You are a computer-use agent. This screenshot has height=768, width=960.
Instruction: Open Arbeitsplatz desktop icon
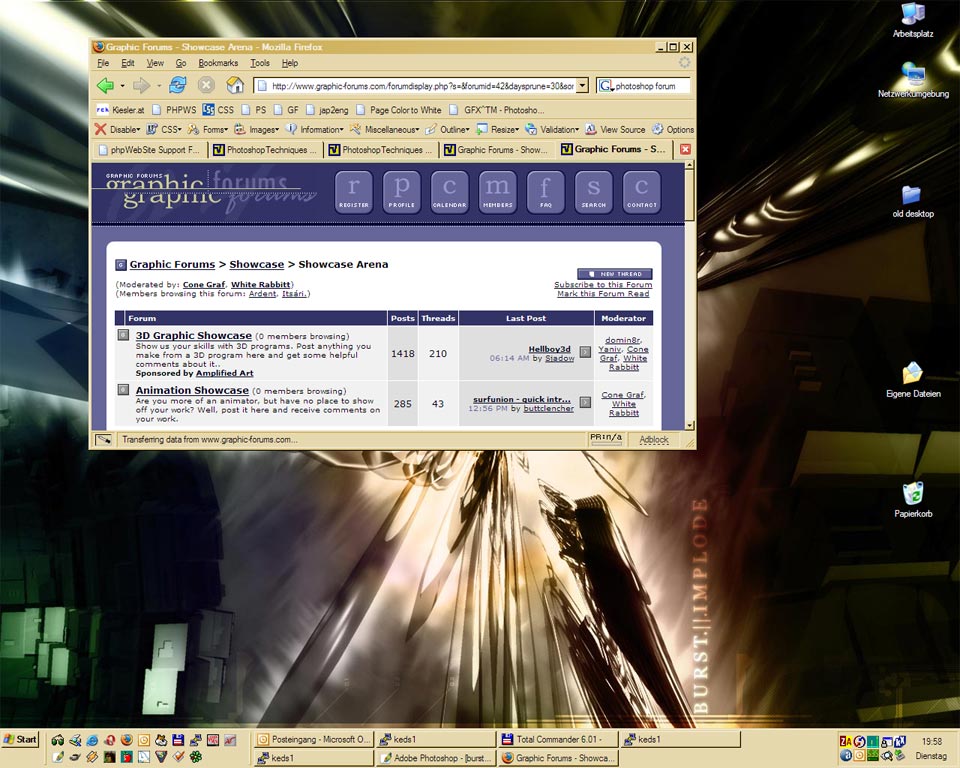pos(913,20)
